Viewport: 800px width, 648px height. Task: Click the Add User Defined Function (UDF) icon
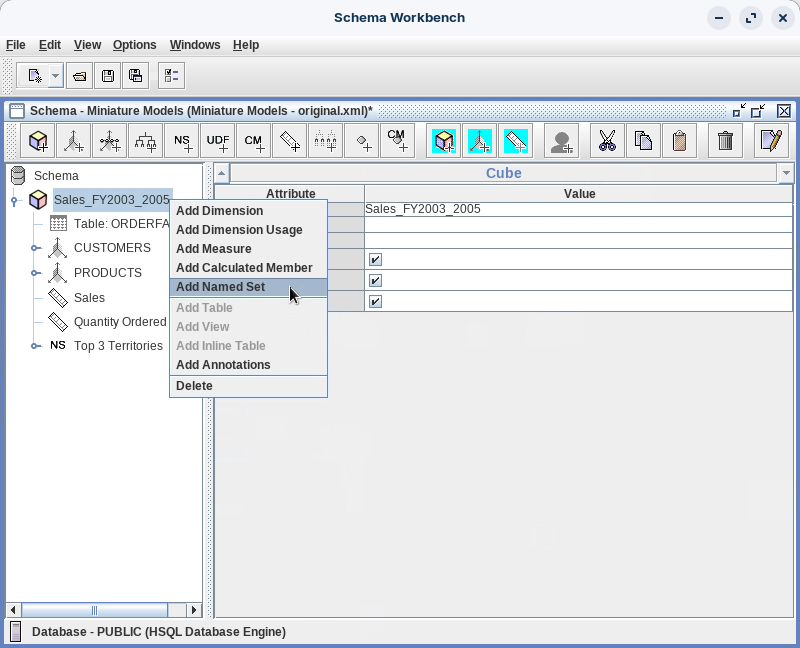click(218, 141)
